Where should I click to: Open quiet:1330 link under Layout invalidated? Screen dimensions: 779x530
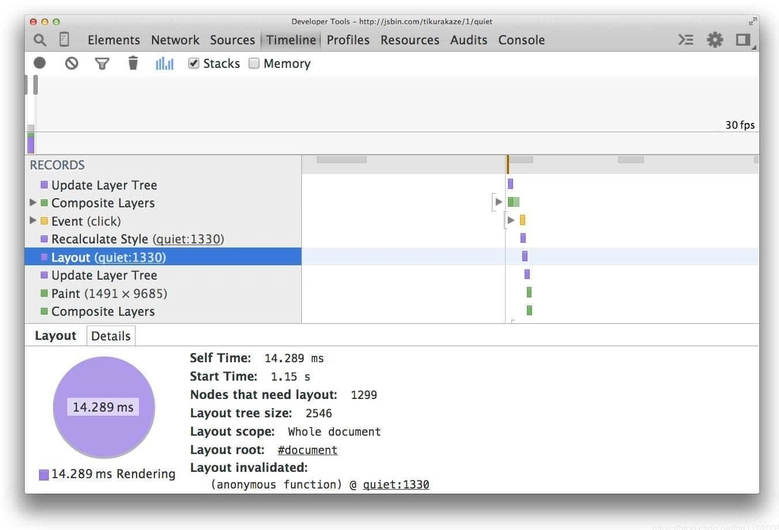pyautogui.click(x=396, y=485)
